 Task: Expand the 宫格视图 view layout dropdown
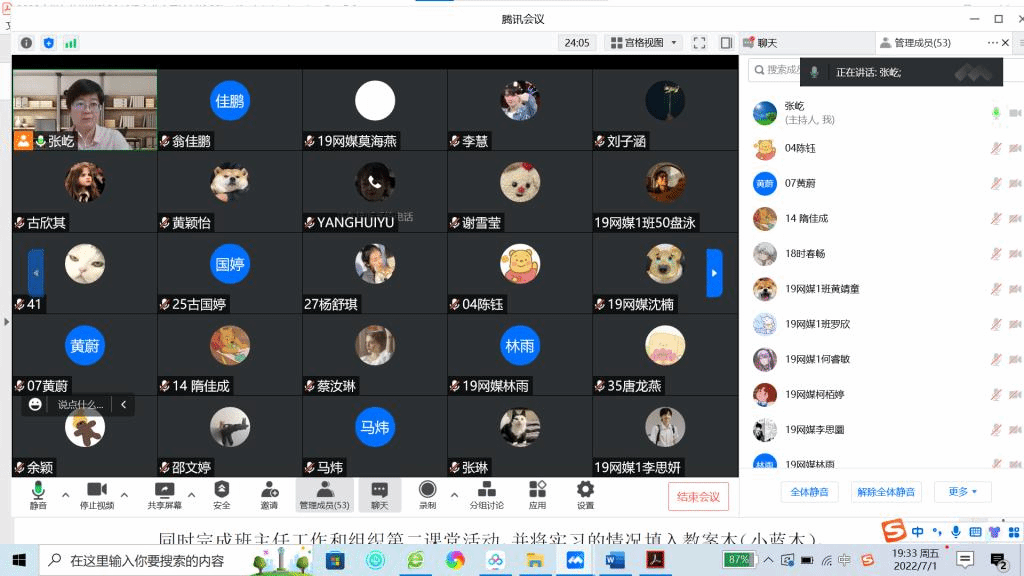click(675, 43)
